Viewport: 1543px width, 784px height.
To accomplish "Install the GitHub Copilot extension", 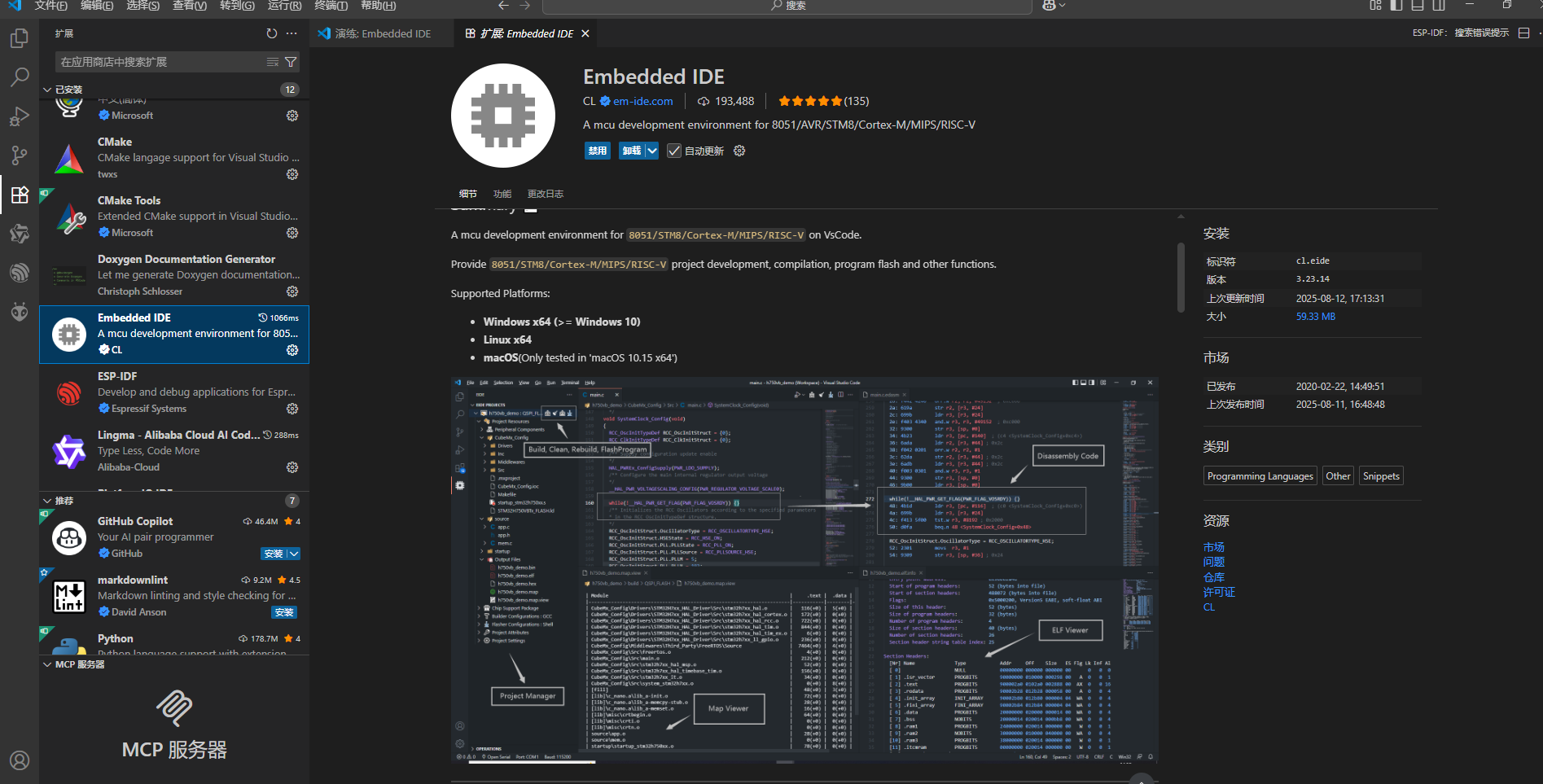I will 274,554.
